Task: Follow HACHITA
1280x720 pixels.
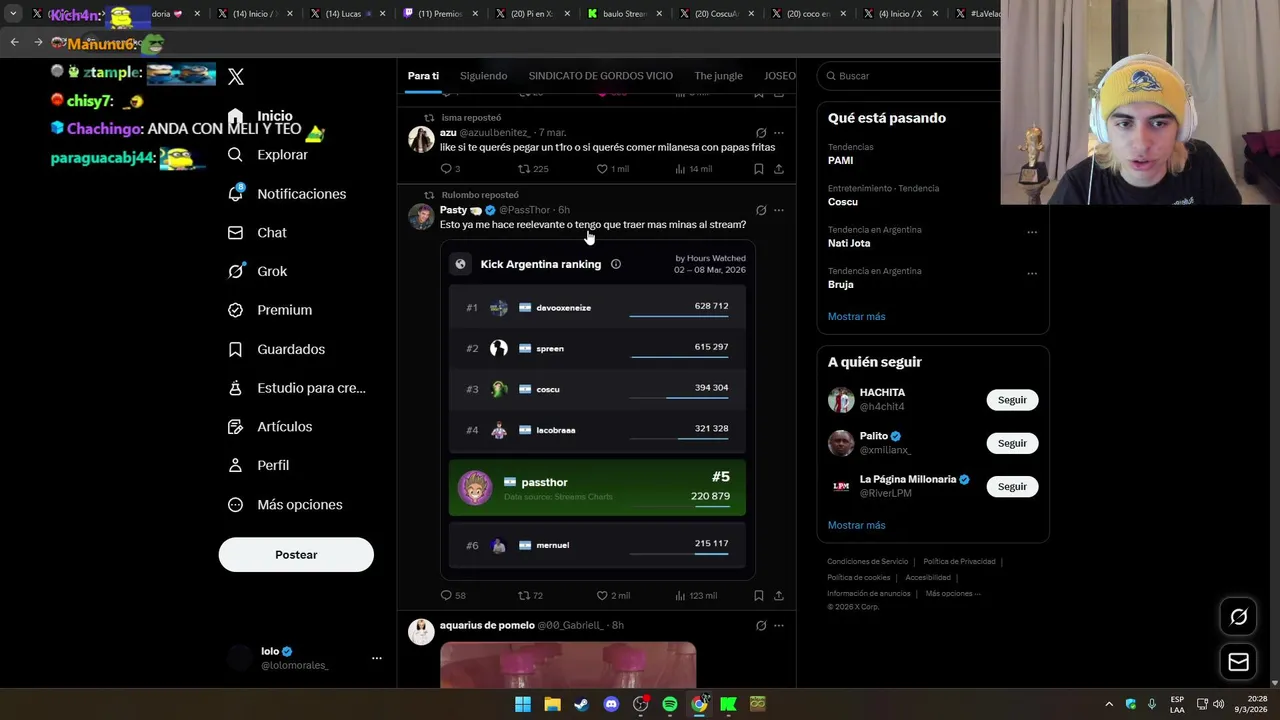Action: click(1012, 400)
